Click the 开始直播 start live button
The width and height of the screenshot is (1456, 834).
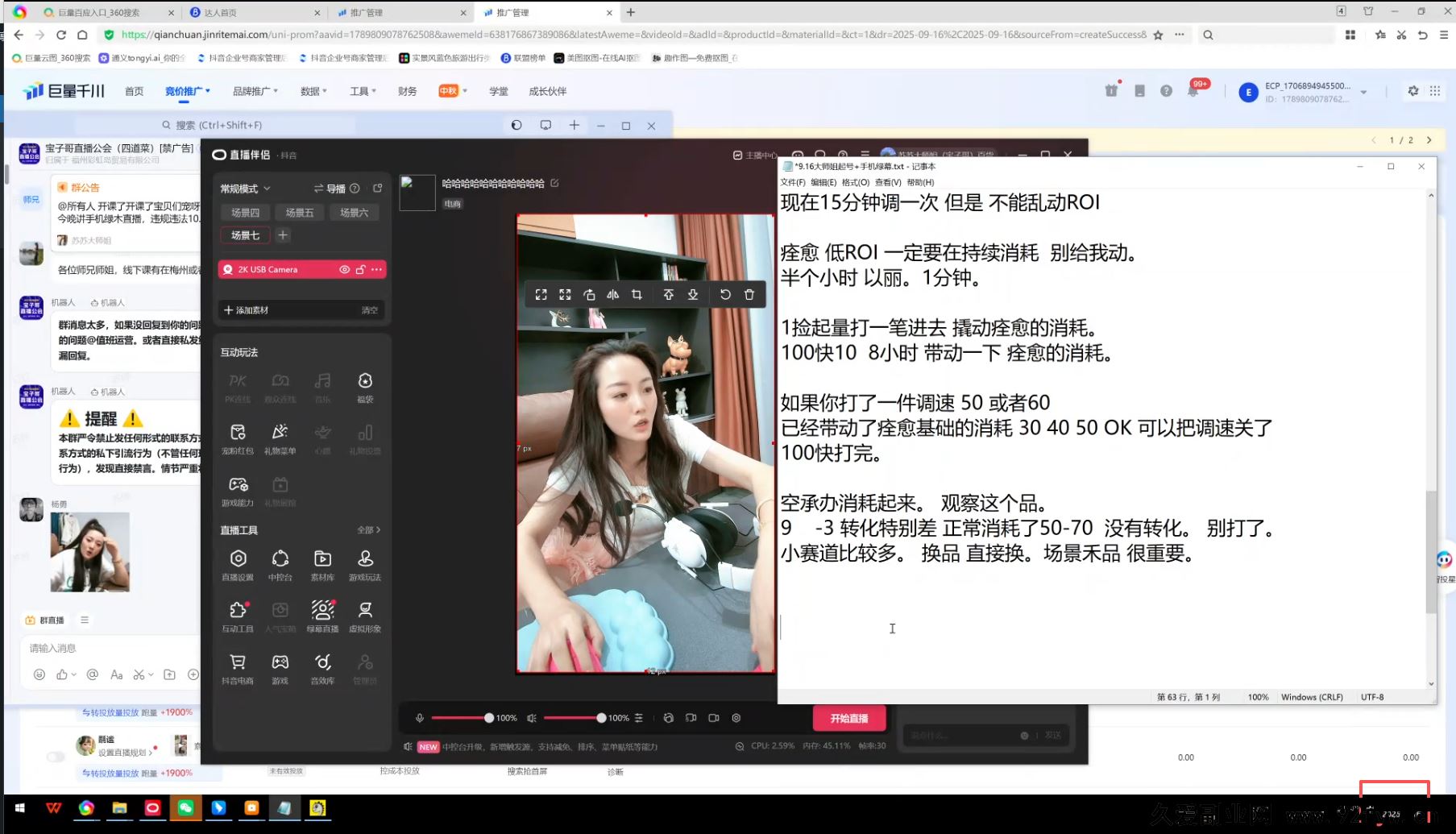(x=848, y=718)
